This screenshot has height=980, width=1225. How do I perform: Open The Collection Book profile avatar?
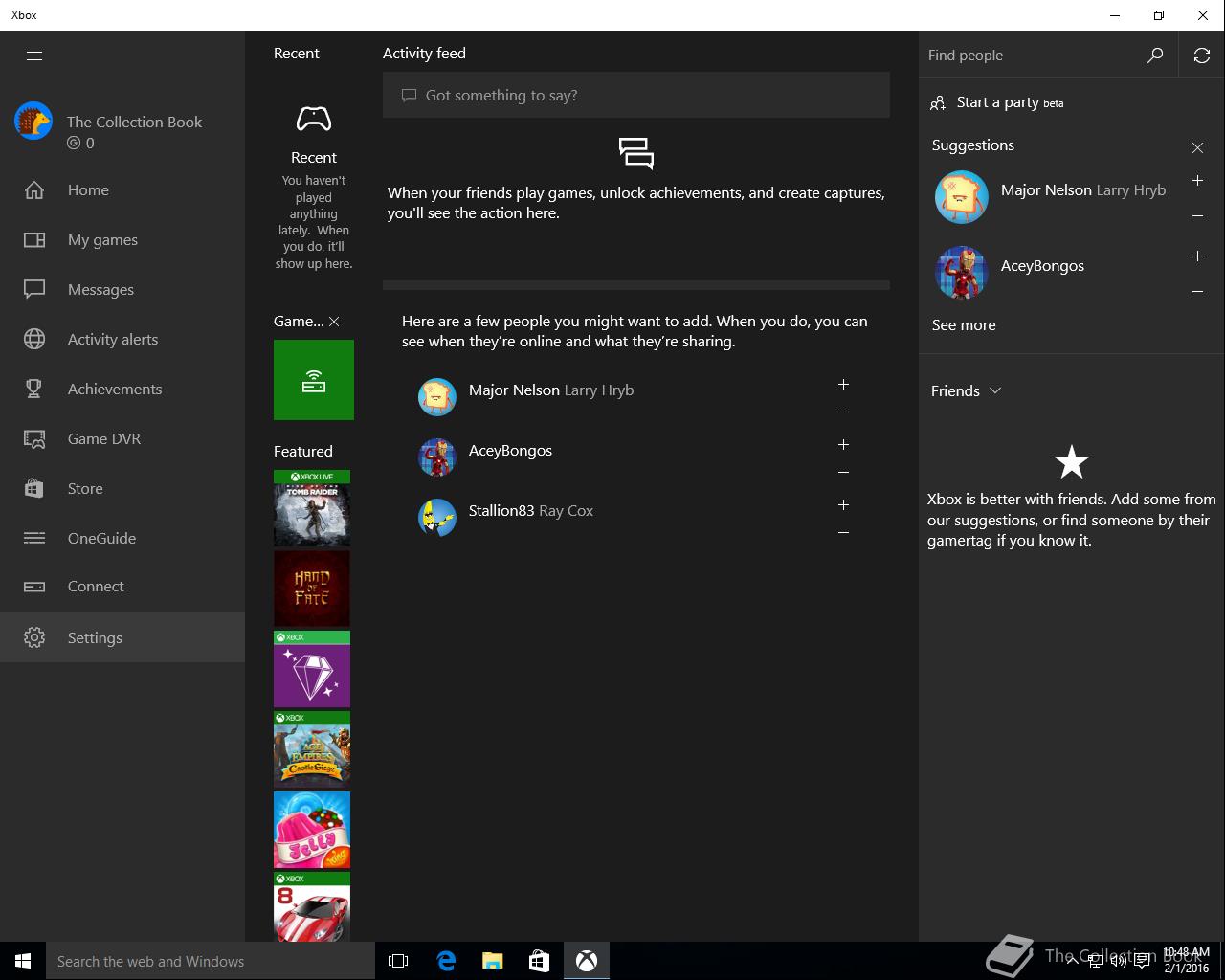click(33, 122)
